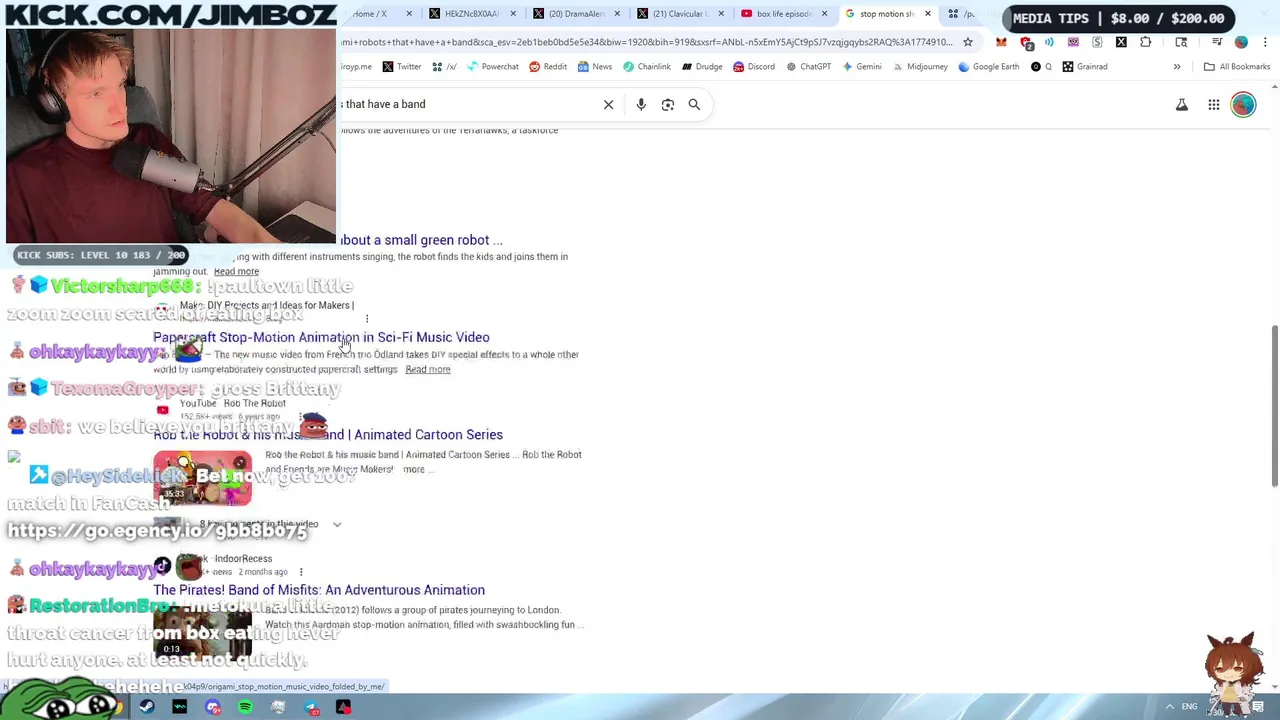Open Steam from the taskbar

coord(147,707)
